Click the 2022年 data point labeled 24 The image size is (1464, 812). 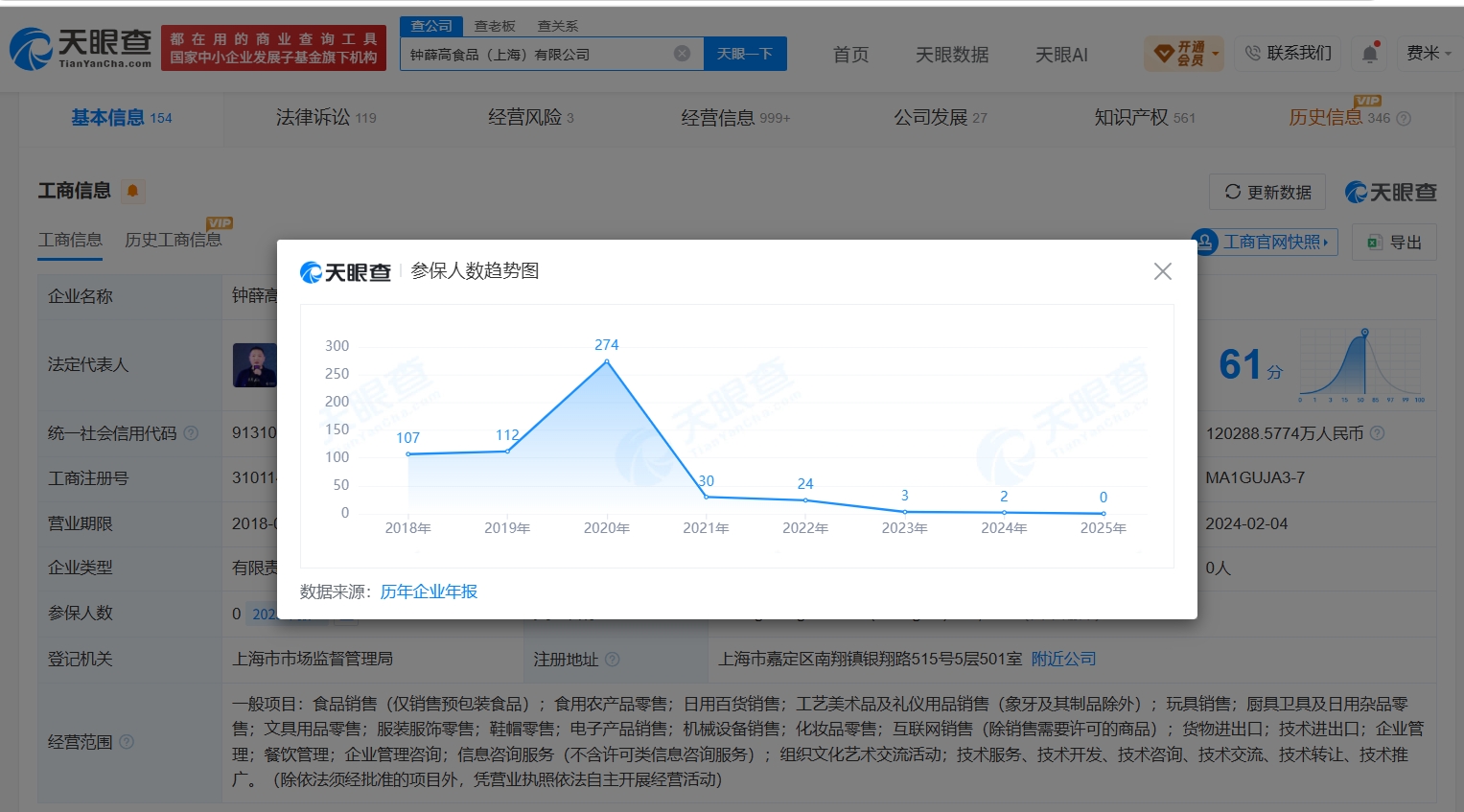805,500
